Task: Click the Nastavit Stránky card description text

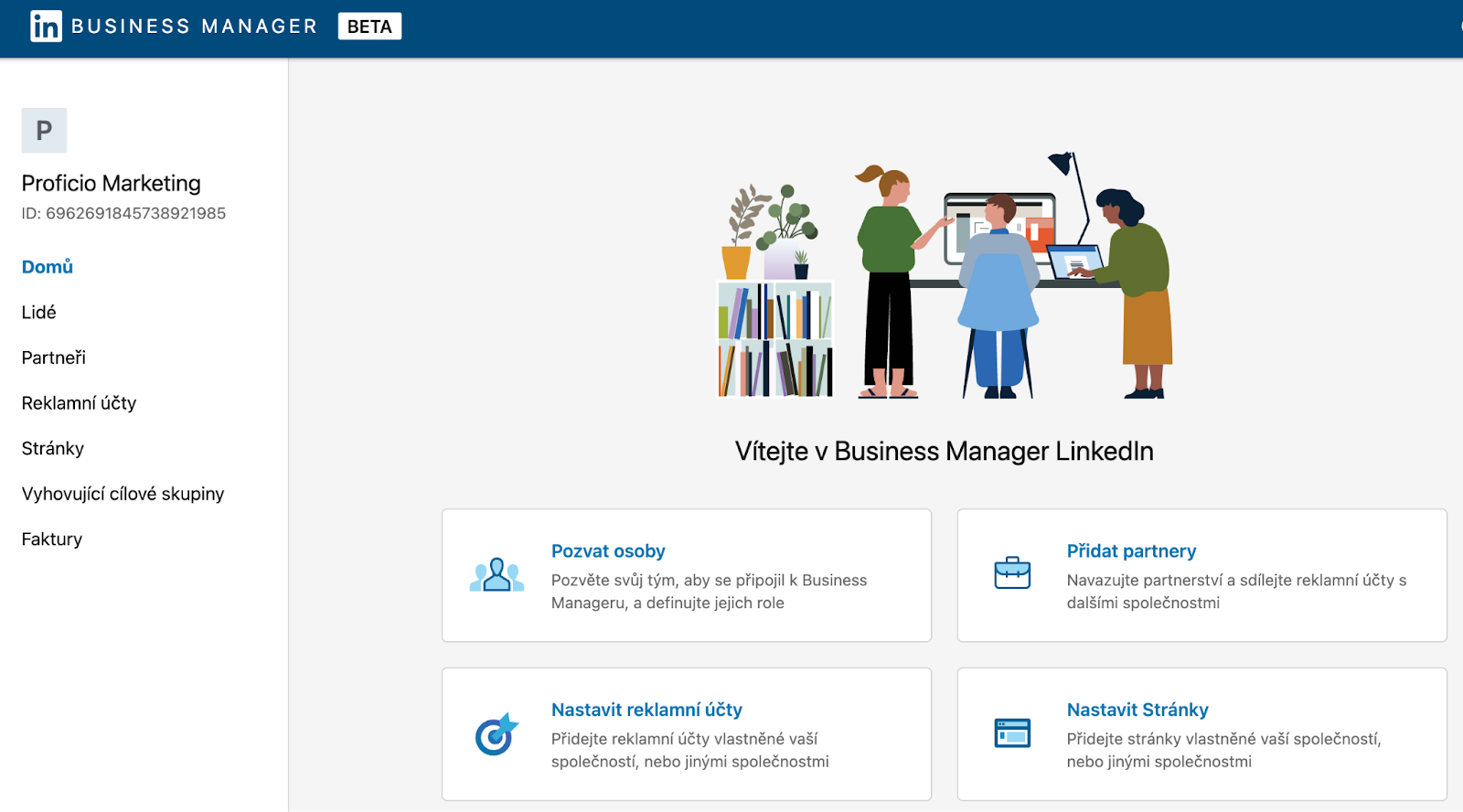Action: pos(1224,750)
